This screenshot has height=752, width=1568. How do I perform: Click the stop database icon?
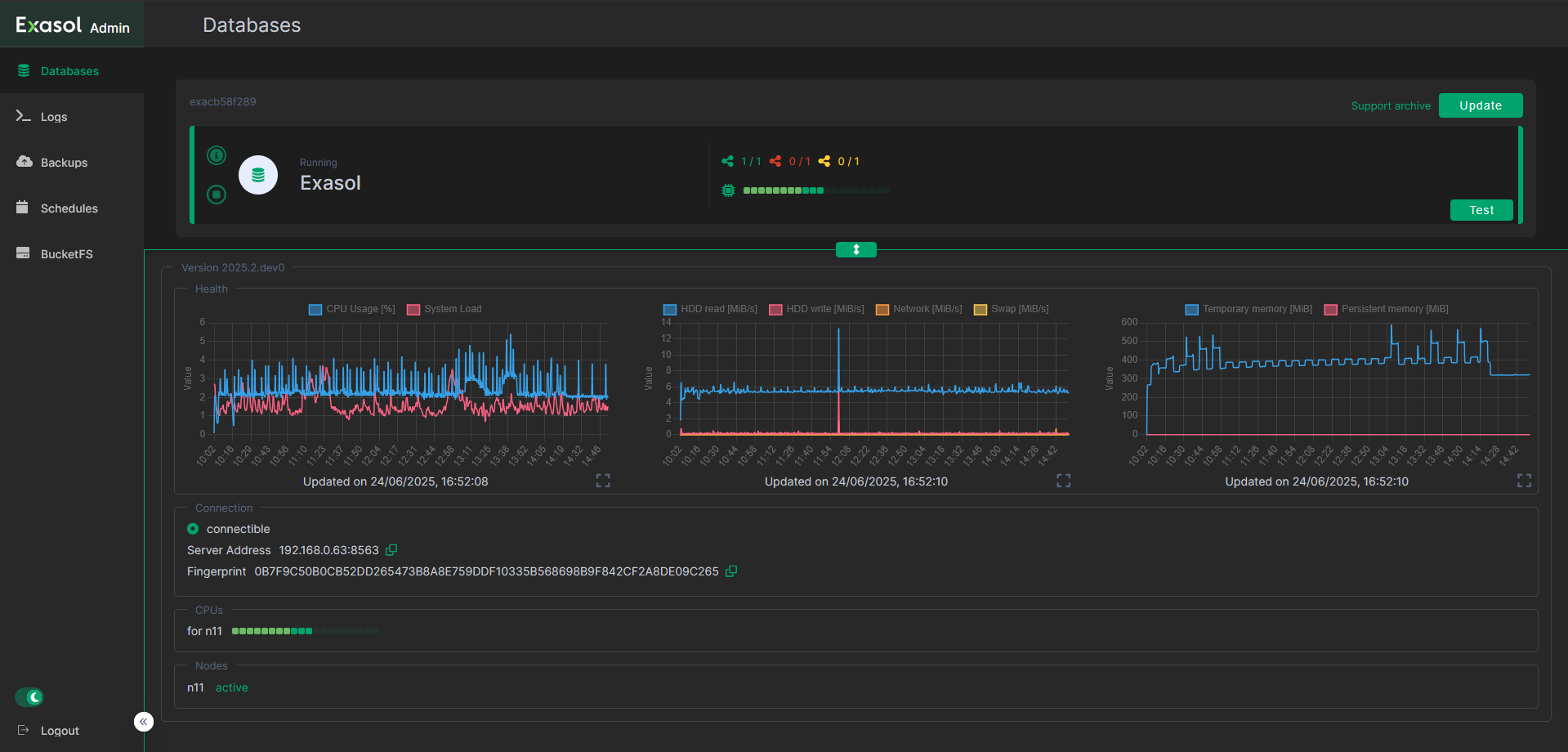pyautogui.click(x=217, y=195)
